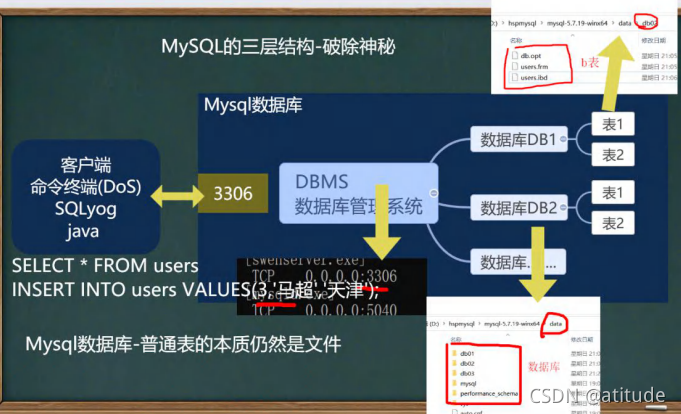
Task: Open chevron after hspmysql in db02 window
Action: coord(542,23)
